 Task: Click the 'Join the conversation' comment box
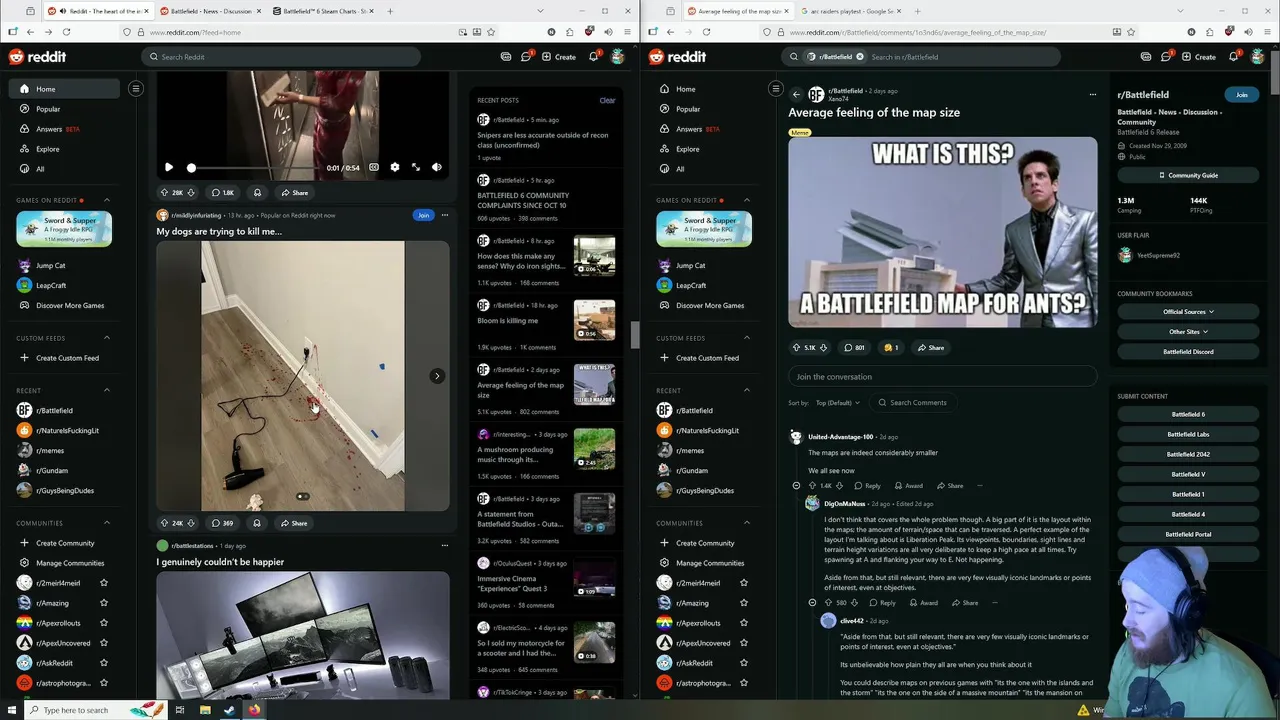point(942,377)
